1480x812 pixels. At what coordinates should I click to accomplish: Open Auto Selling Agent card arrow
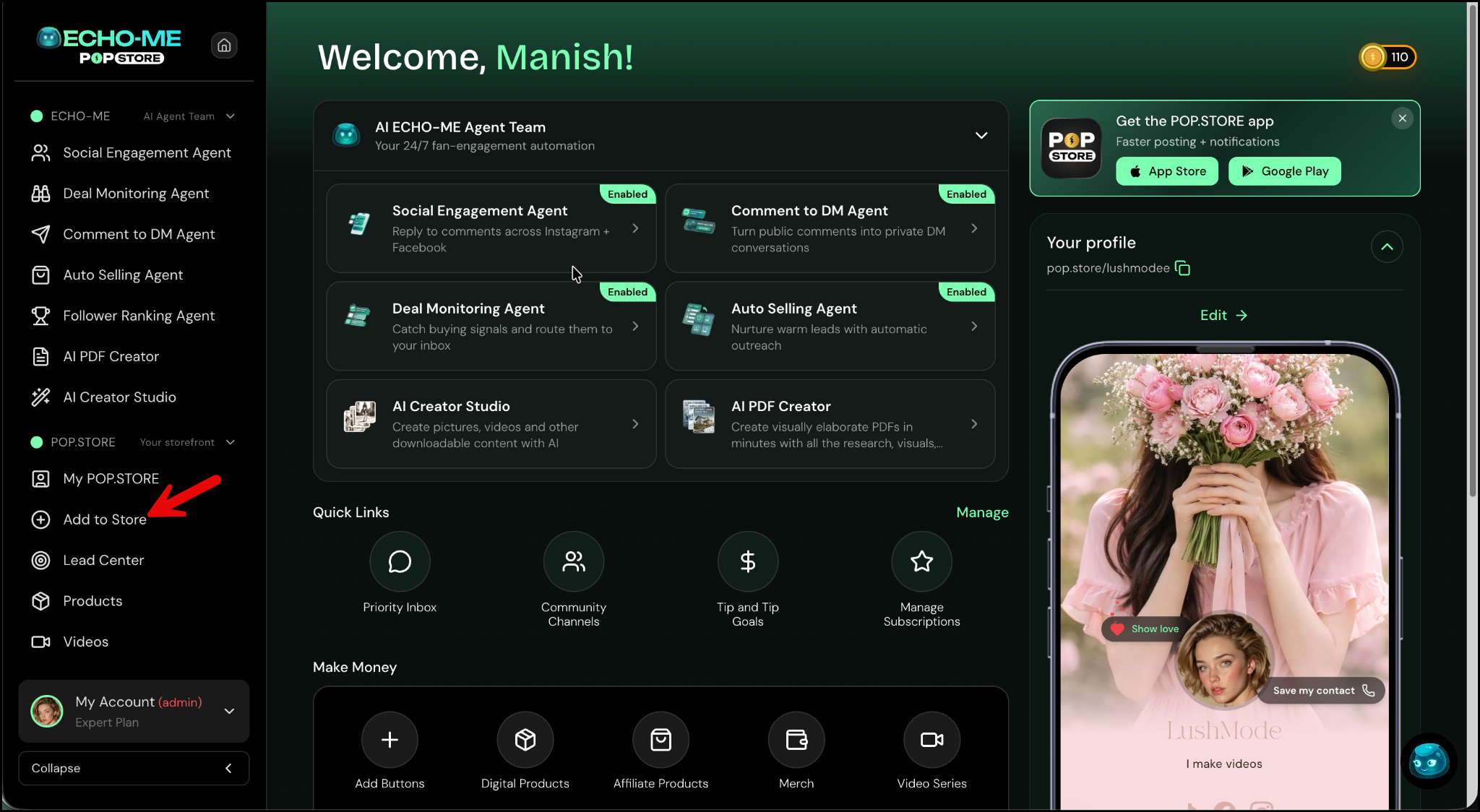pos(974,327)
